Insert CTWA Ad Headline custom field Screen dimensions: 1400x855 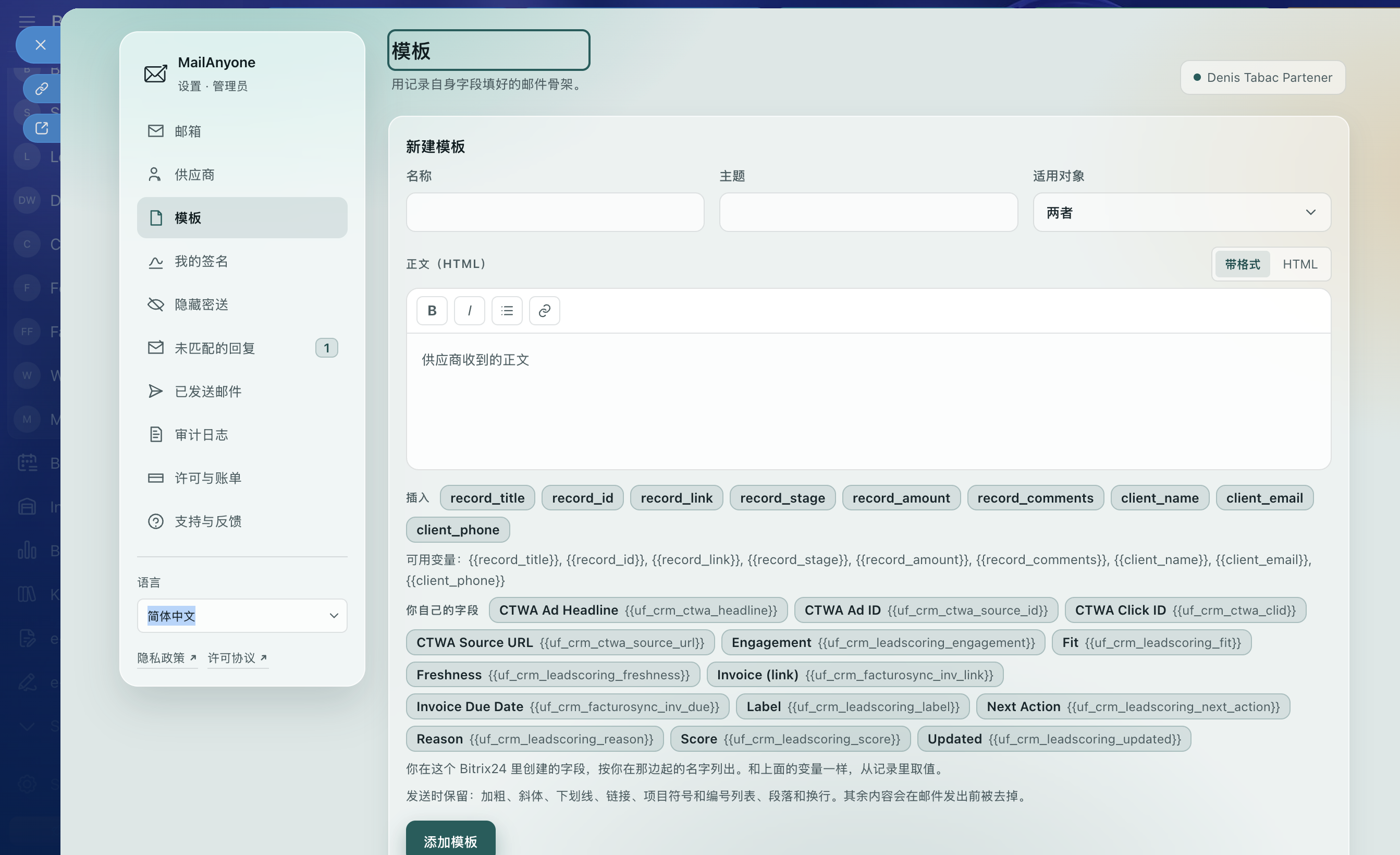coord(638,610)
